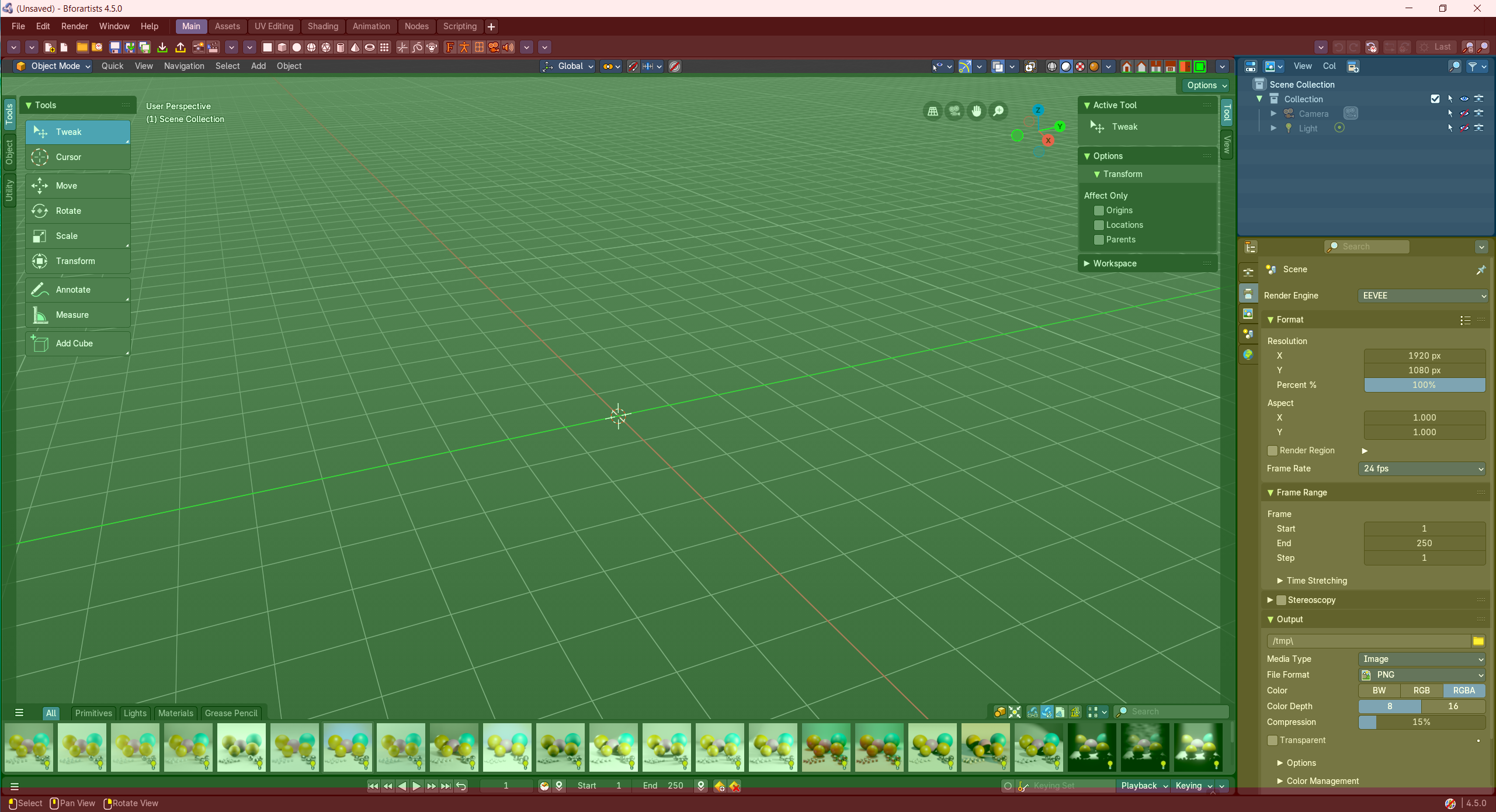Jump to the first frame in timeline
This screenshot has height=812, width=1496.
click(373, 786)
